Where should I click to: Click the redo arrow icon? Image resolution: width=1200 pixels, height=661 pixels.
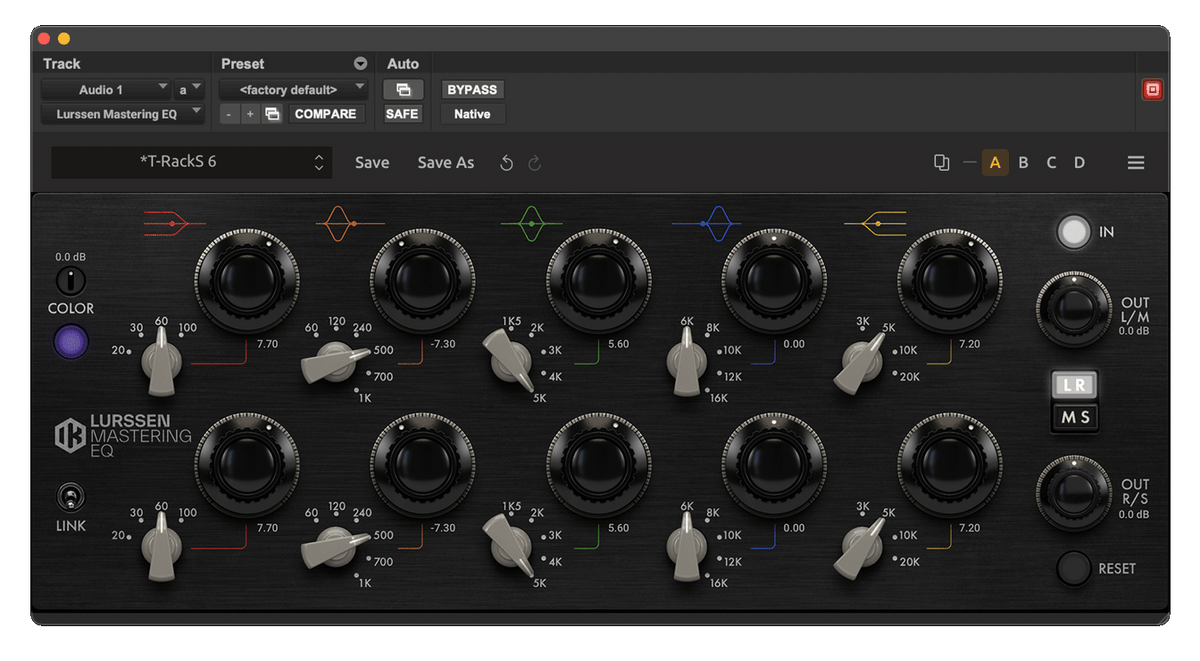coord(535,163)
